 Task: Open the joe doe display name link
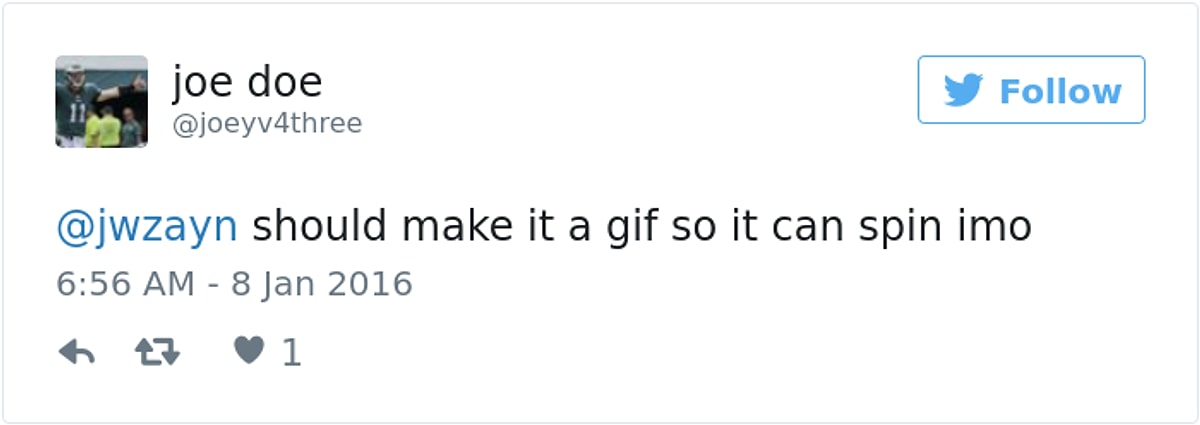tap(247, 82)
